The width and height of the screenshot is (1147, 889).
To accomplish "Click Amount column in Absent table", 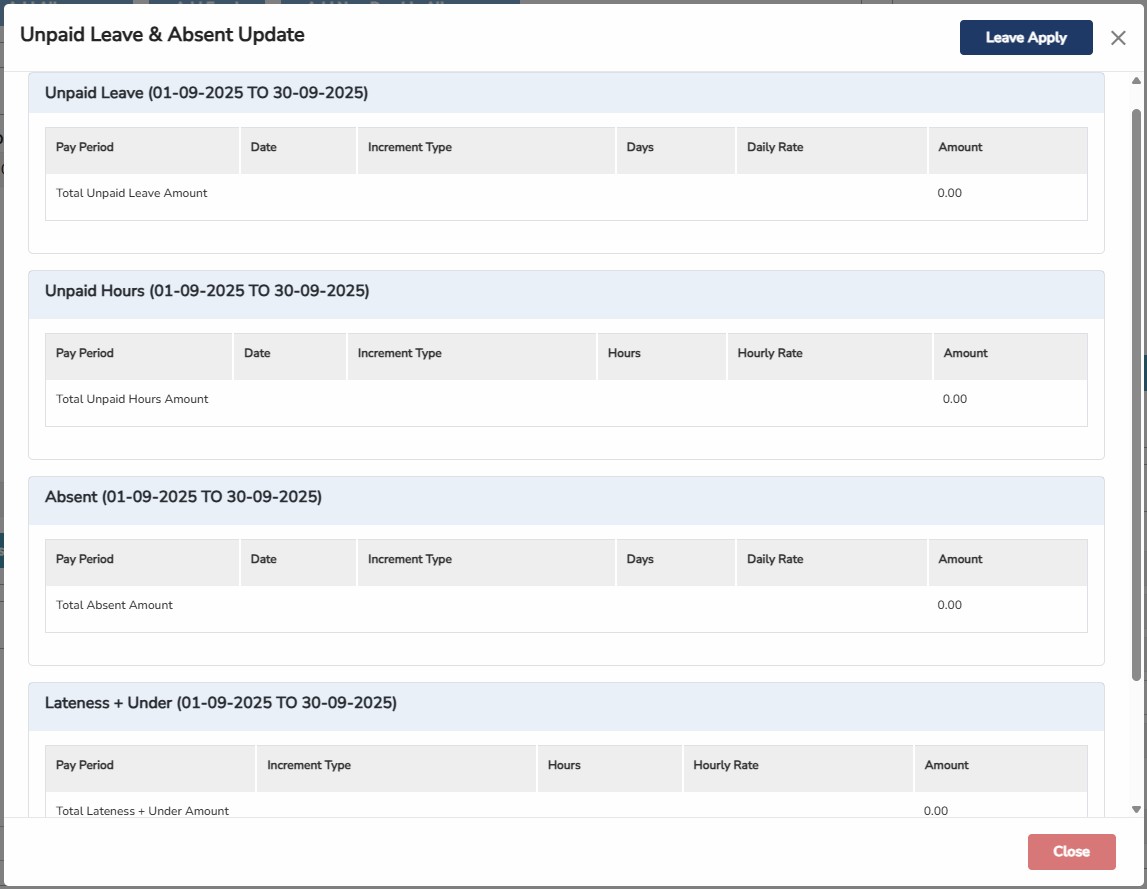I will click(960, 559).
